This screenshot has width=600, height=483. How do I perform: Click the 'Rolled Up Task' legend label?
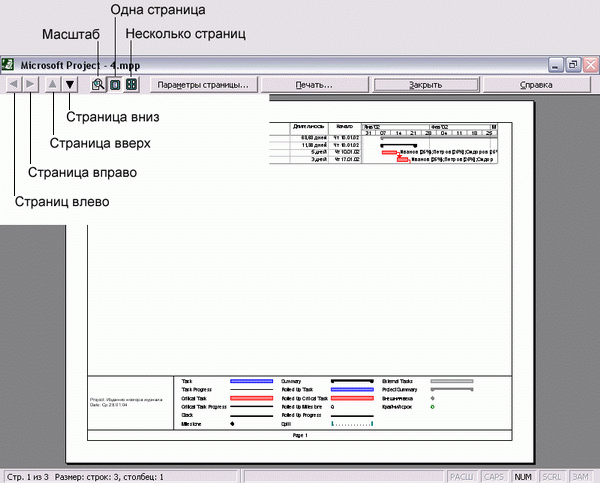click(297, 390)
